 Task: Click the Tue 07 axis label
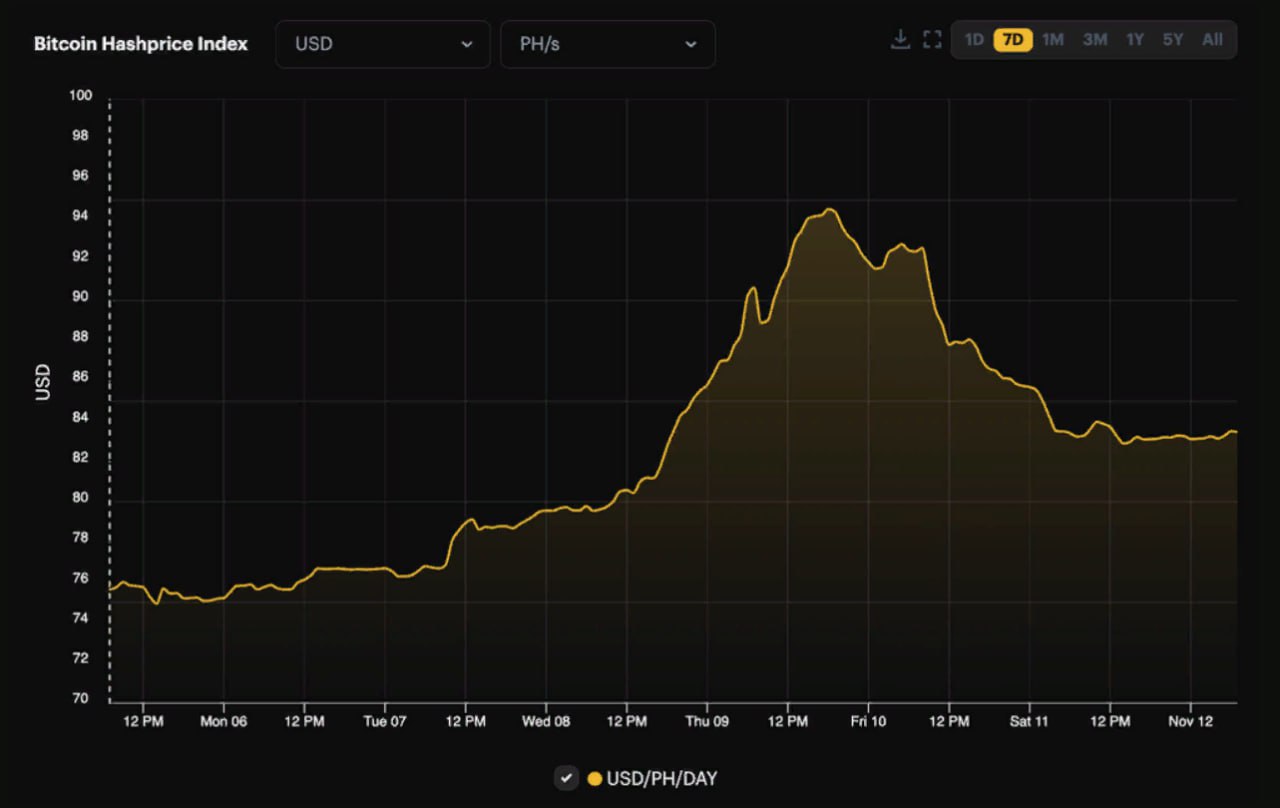coord(385,721)
